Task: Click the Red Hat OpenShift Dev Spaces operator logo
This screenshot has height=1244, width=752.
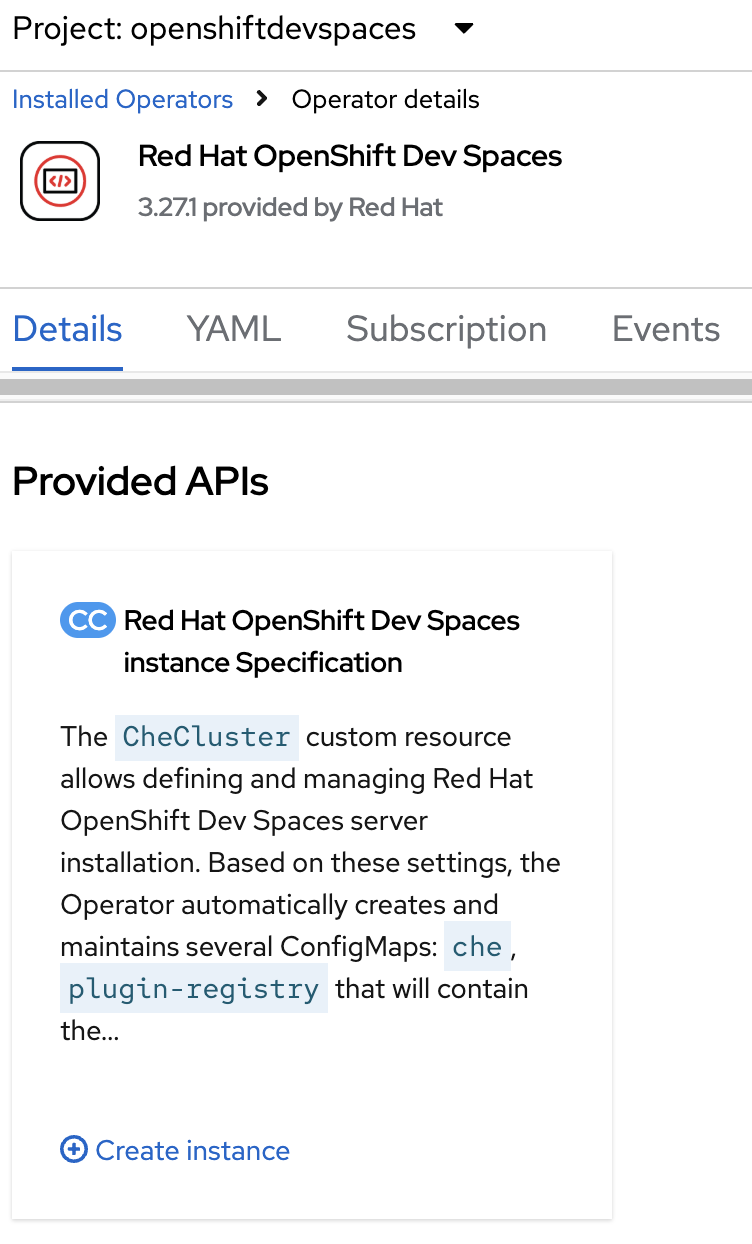Action: click(60, 181)
